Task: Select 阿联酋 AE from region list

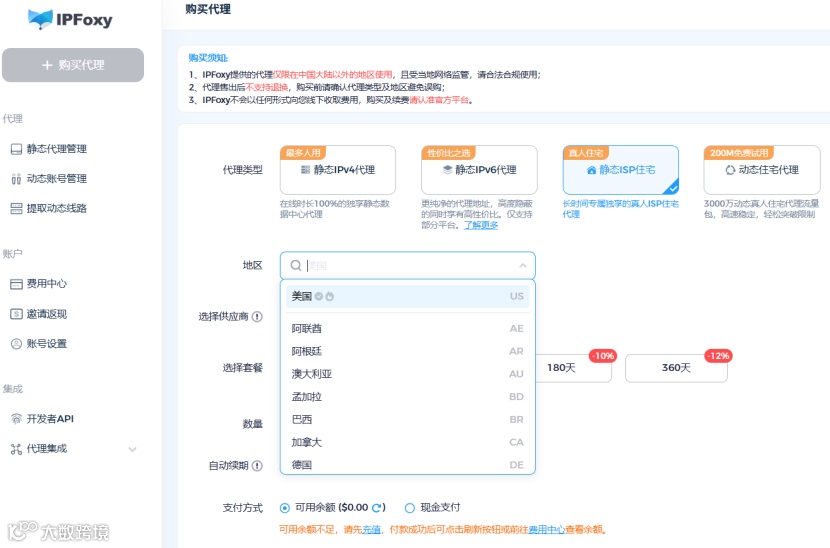Action: coord(408,328)
